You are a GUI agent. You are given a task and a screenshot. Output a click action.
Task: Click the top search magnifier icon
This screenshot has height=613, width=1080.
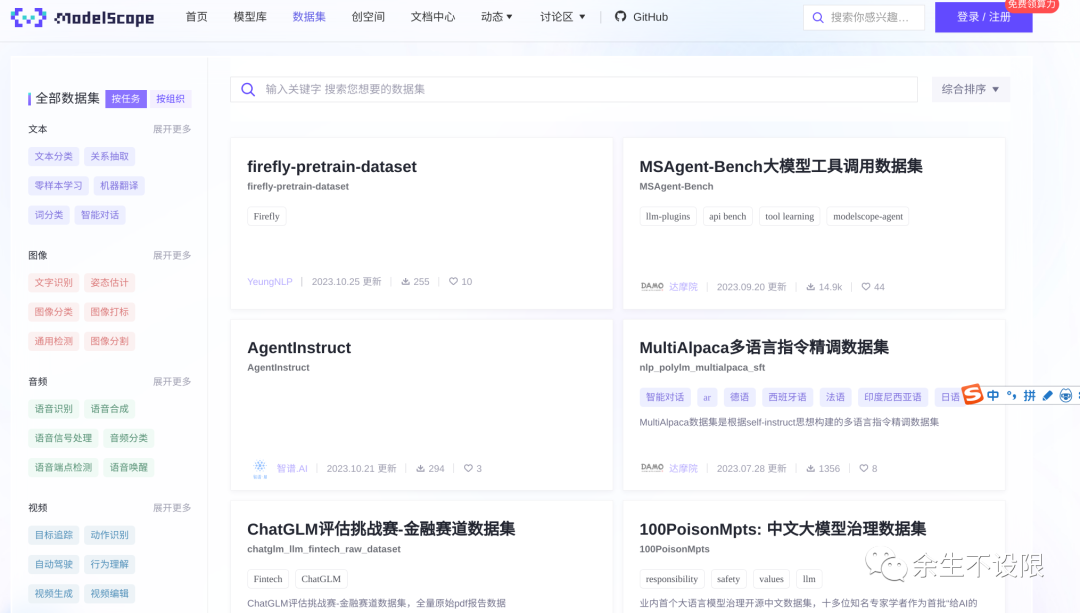tap(818, 17)
